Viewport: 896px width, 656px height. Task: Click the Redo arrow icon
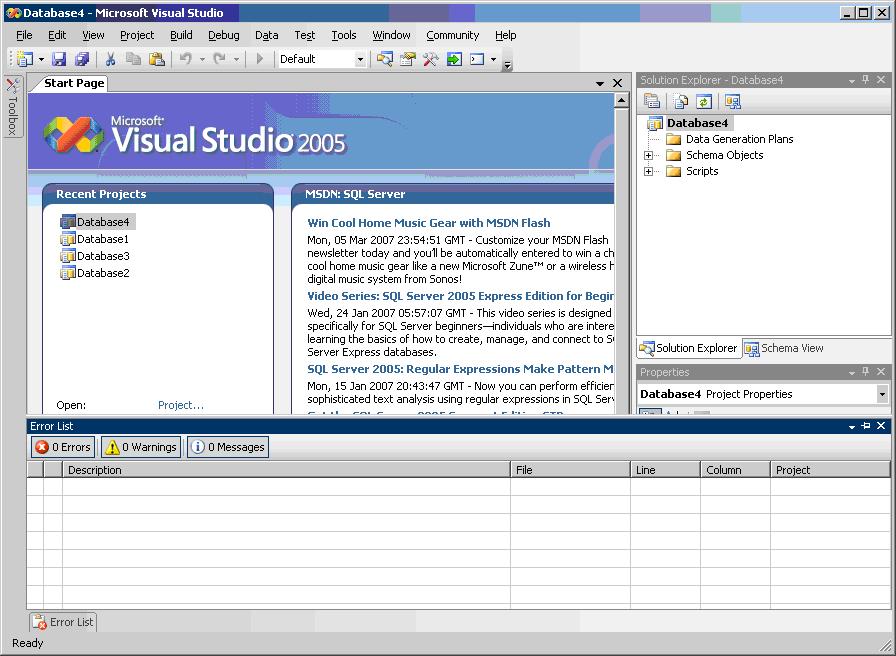(x=219, y=59)
